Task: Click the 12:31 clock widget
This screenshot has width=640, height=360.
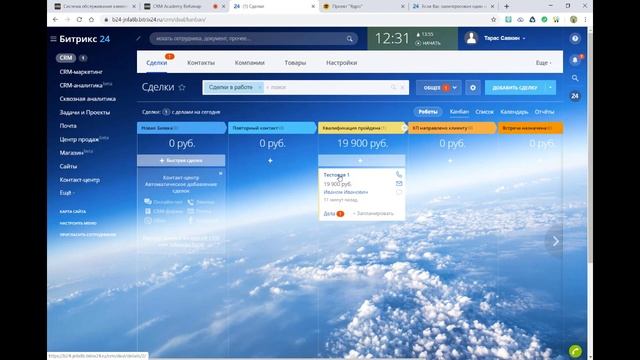Action: [391, 38]
